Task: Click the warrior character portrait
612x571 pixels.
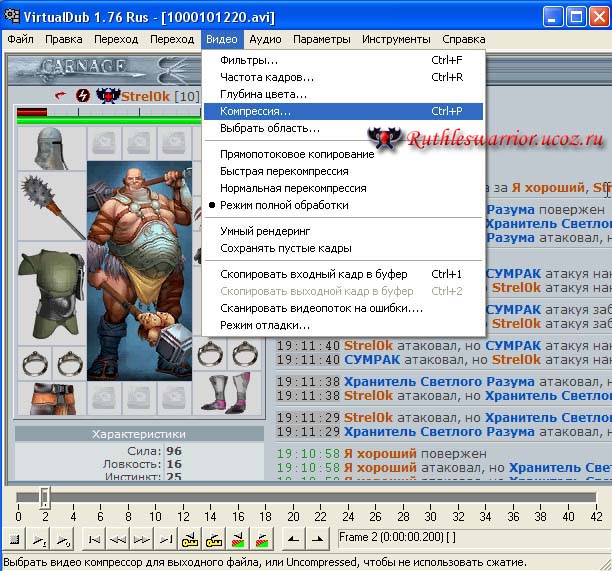Action: [139, 271]
